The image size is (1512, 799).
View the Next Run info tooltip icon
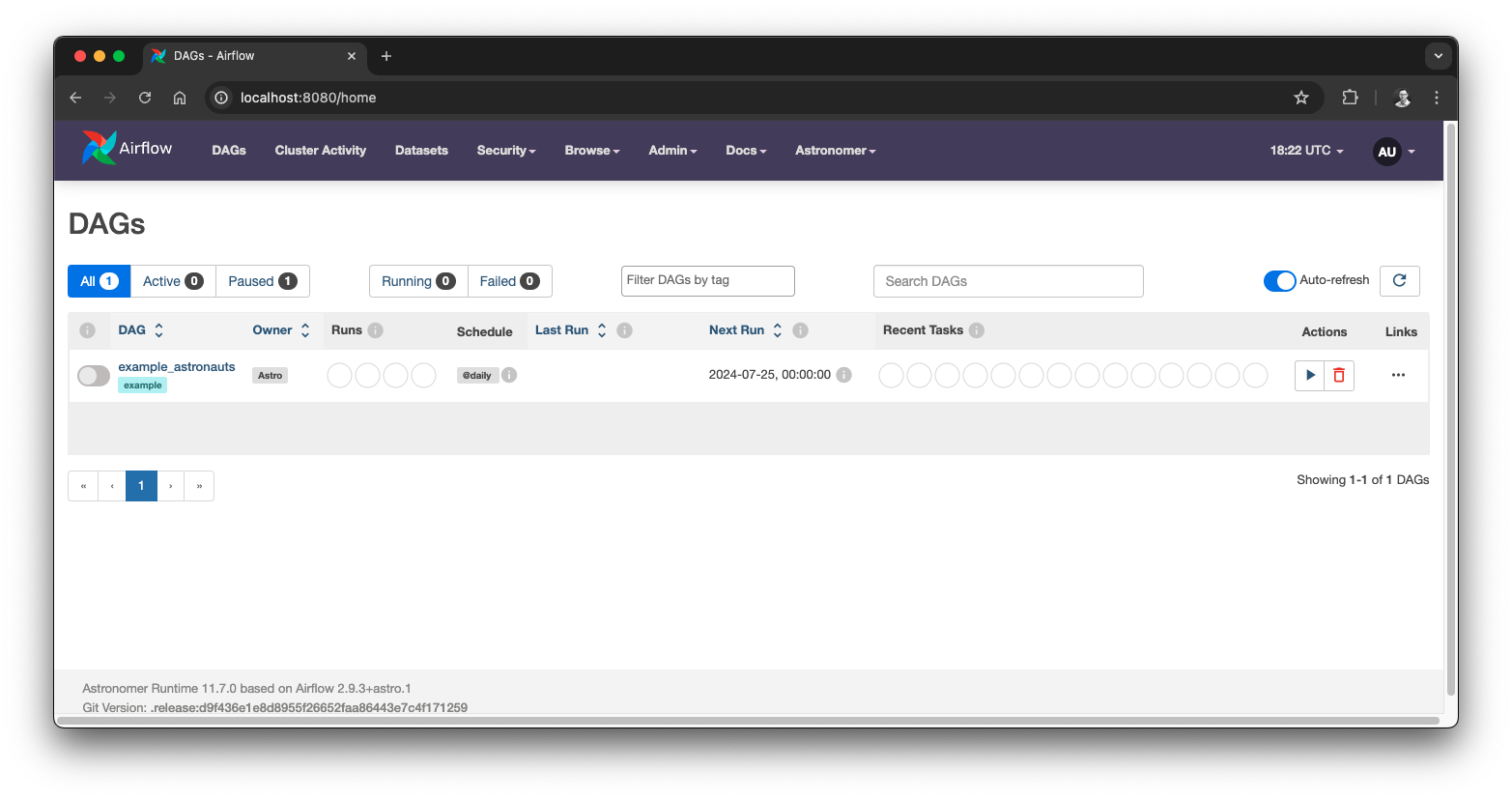coord(800,329)
